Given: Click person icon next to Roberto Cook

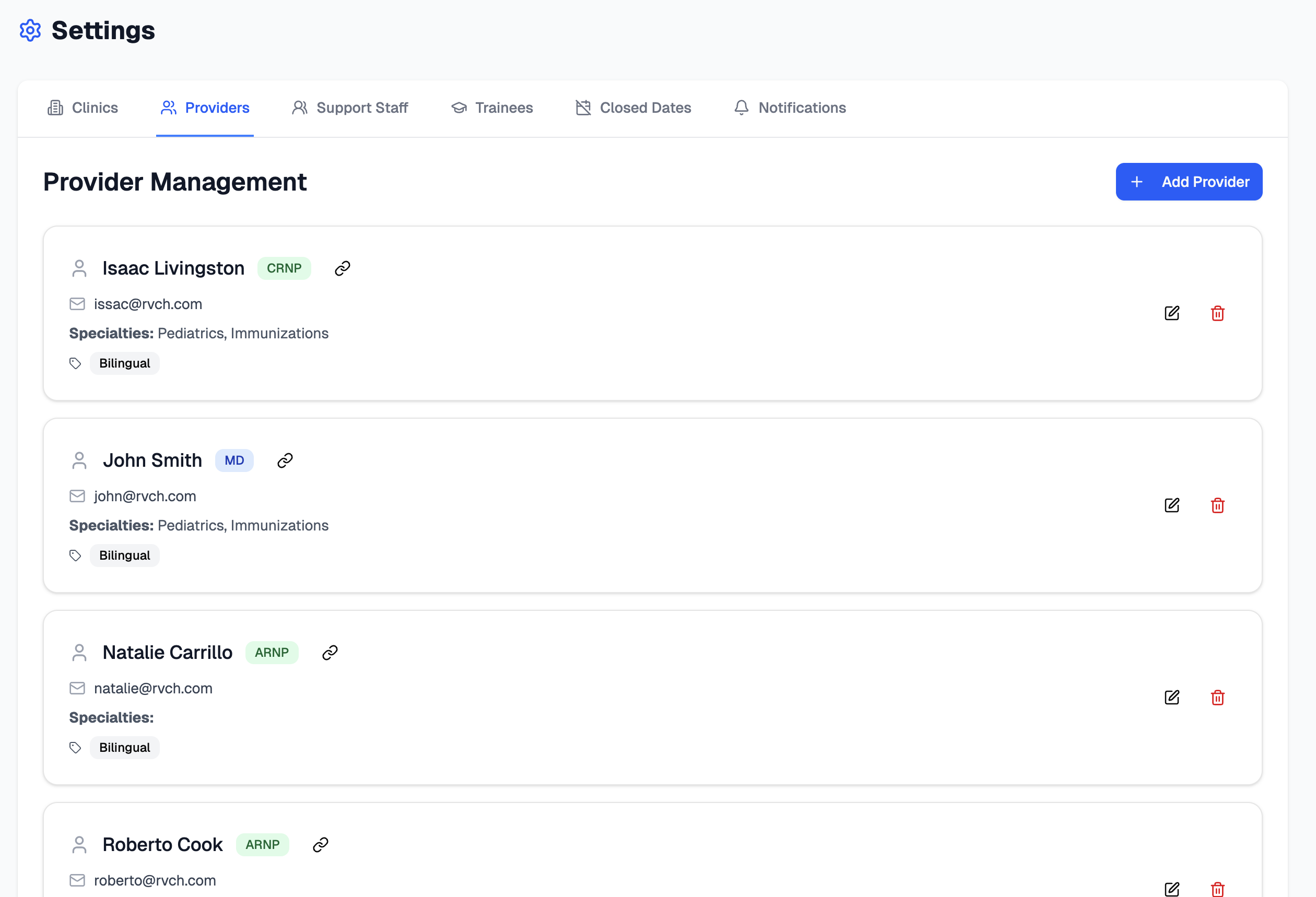Looking at the screenshot, I should 79,844.
